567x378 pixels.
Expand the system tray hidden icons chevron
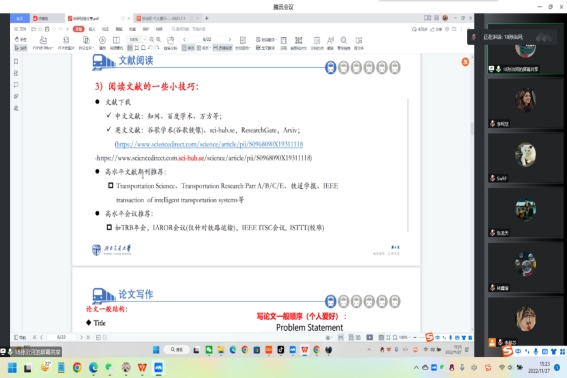point(416,368)
